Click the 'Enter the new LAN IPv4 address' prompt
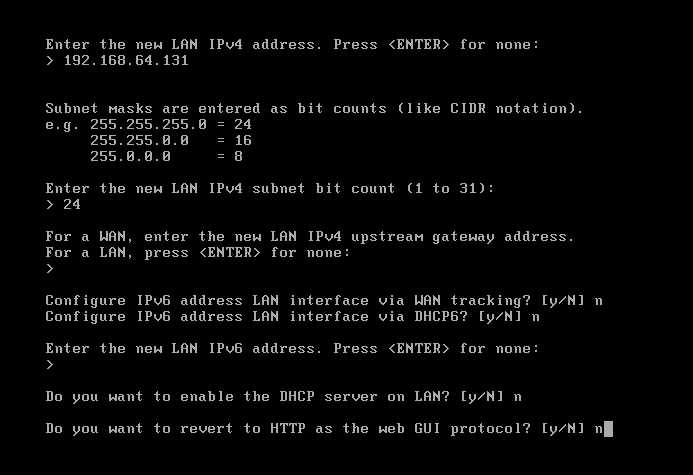This screenshot has height=475, width=693. (x=293, y=45)
